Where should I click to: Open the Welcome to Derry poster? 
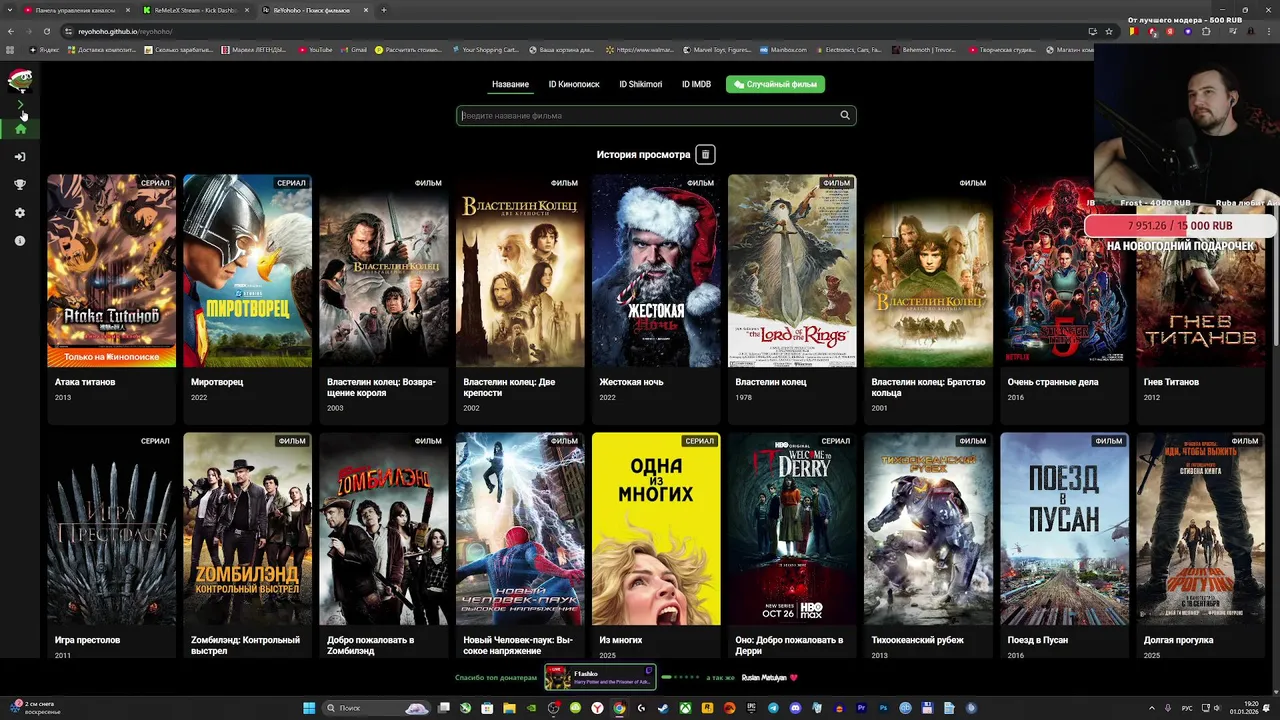[x=792, y=528]
